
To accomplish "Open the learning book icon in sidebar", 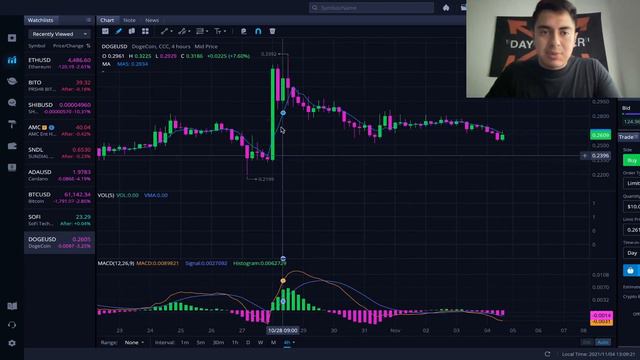I will click(x=12, y=306).
